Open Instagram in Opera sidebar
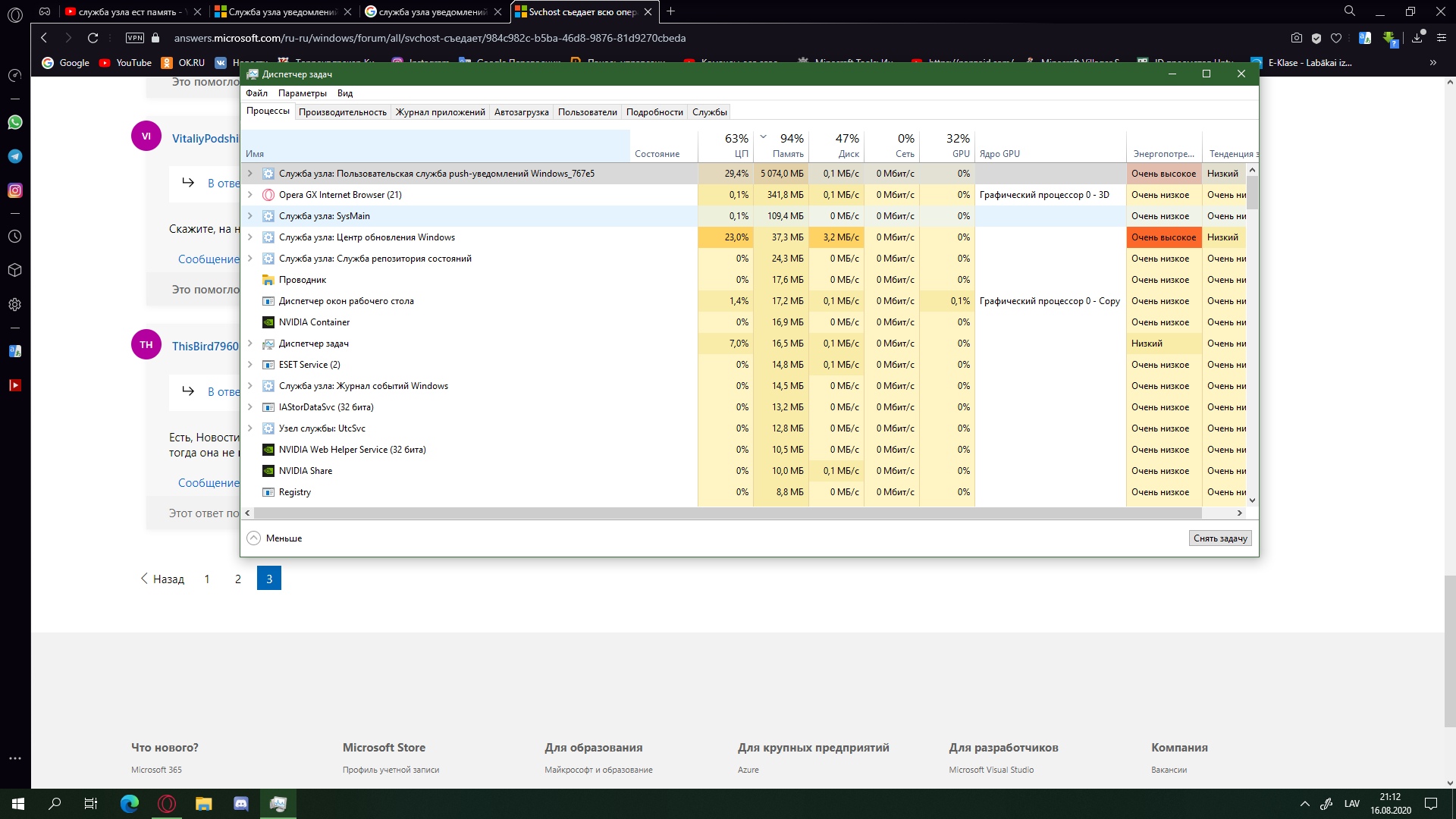 [x=15, y=190]
